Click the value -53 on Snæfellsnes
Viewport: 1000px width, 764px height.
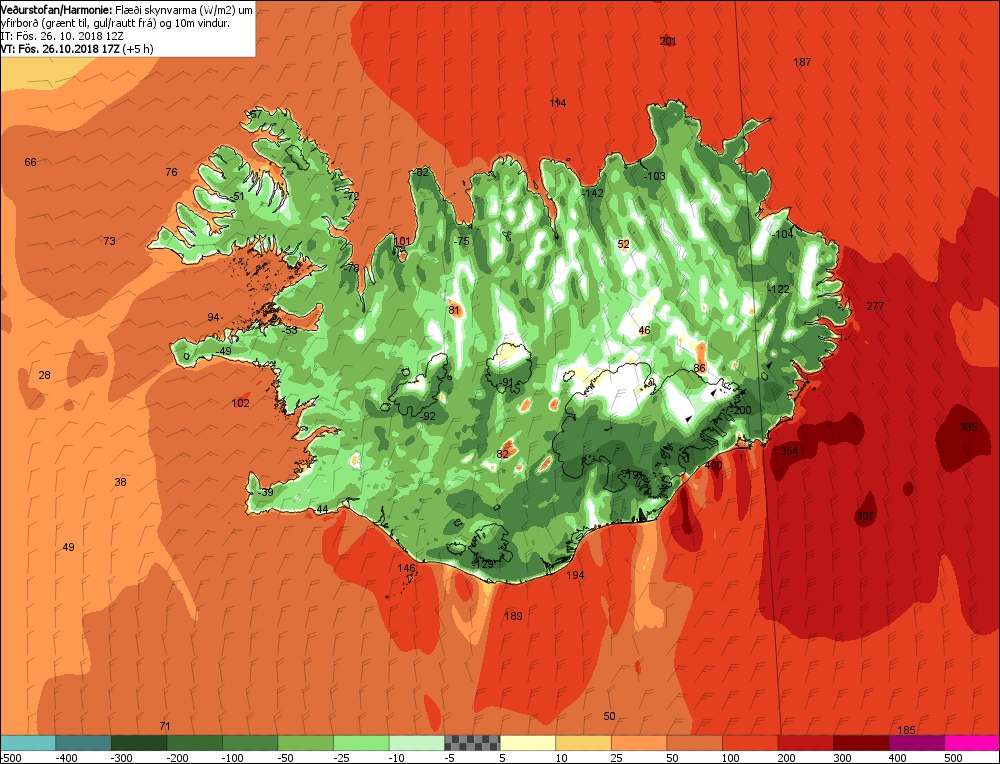(290, 330)
